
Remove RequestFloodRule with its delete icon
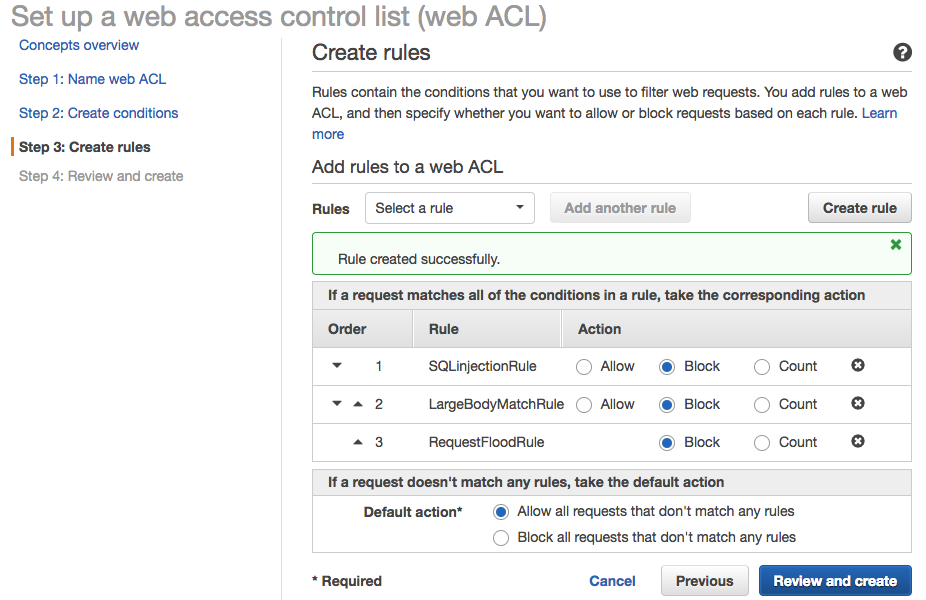coord(858,442)
